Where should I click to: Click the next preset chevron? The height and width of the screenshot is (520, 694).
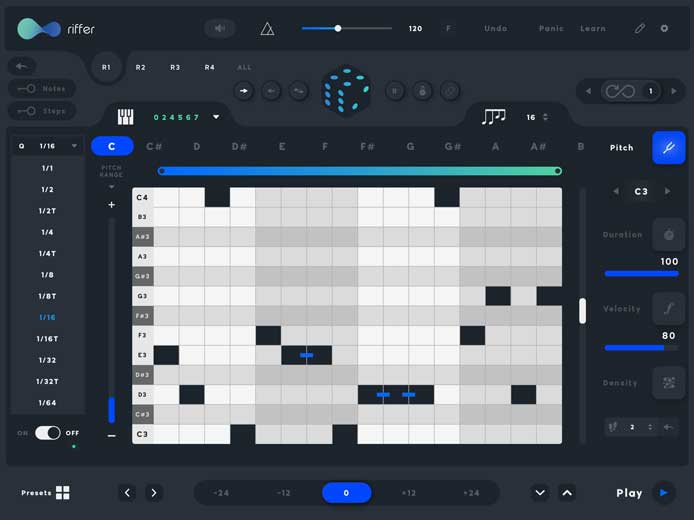tap(154, 493)
